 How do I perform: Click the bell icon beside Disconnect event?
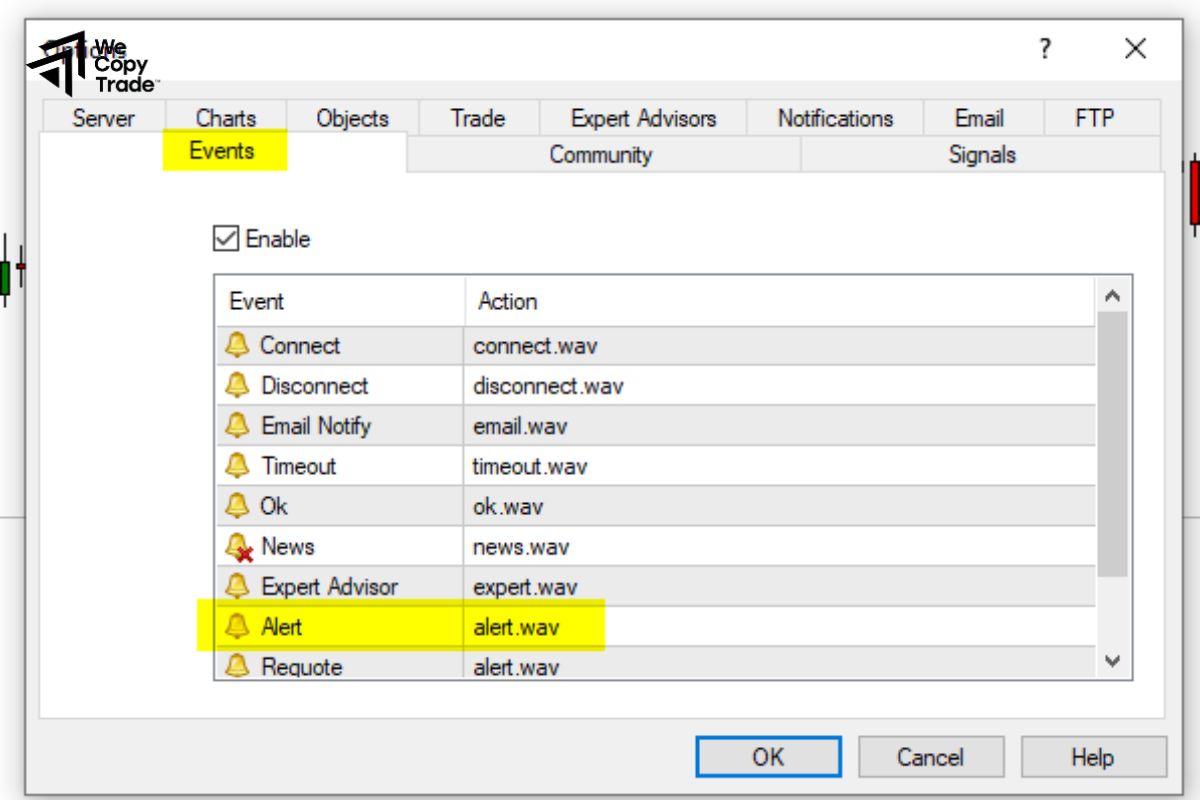(x=239, y=385)
